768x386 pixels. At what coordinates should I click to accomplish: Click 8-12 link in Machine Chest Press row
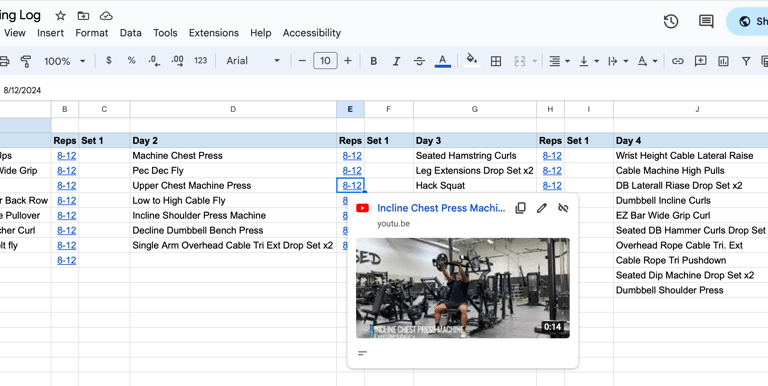coord(352,156)
